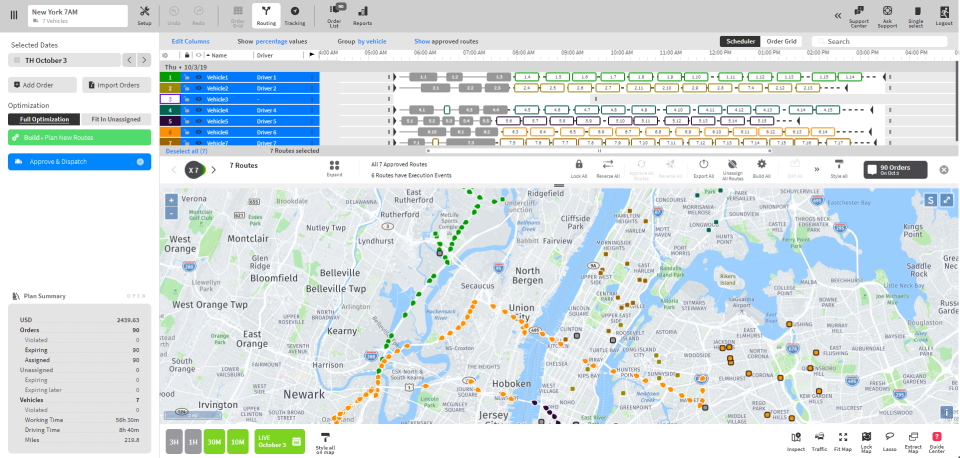Switch to the Tracking view
This screenshot has width=960, height=458.
[295, 15]
